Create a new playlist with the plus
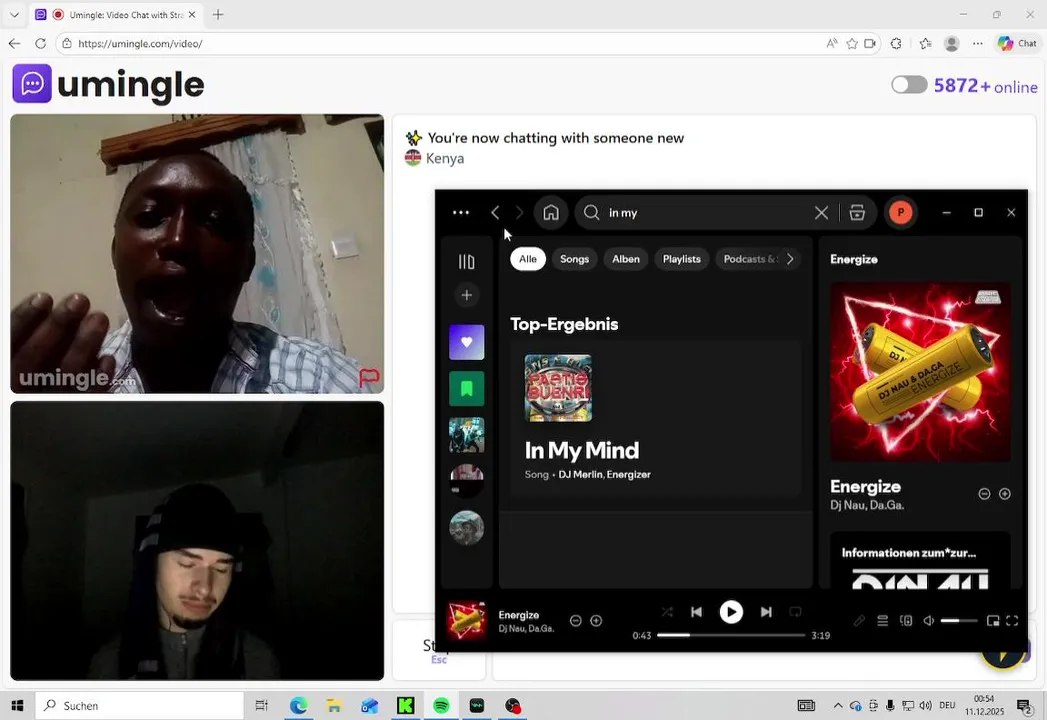This screenshot has height=720, width=1047. (466, 295)
